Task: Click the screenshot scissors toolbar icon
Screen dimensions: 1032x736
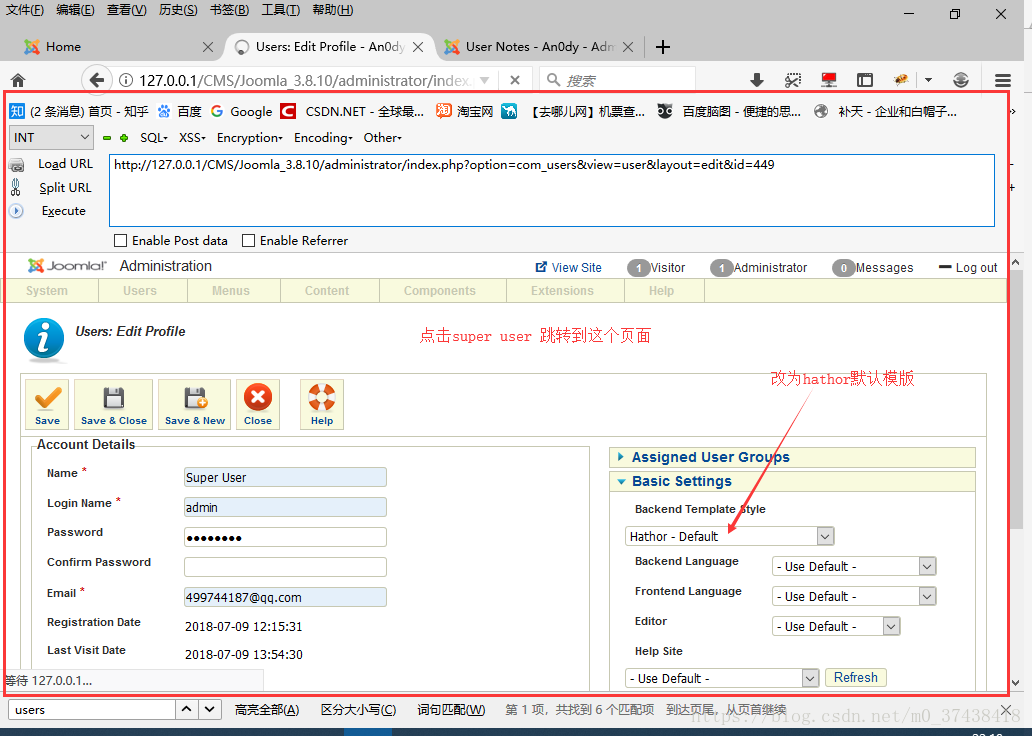Action: [x=793, y=80]
